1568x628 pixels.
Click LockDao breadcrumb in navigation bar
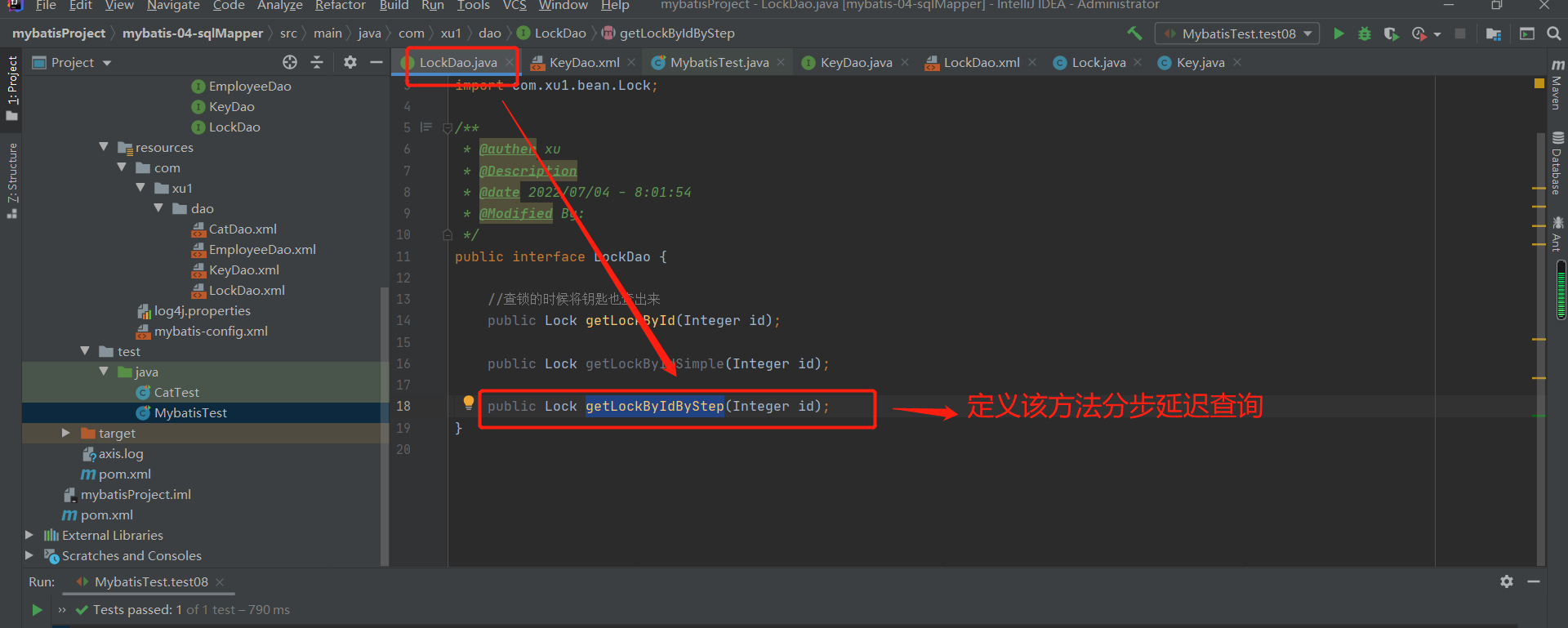(x=552, y=33)
